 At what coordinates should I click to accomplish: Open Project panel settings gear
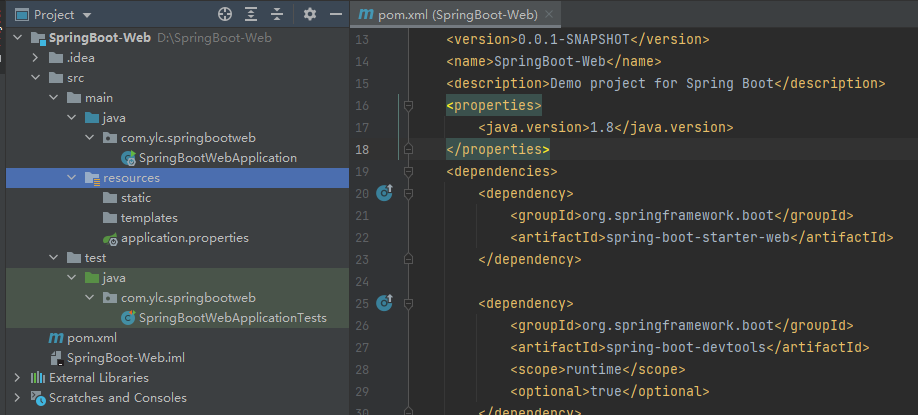click(310, 15)
